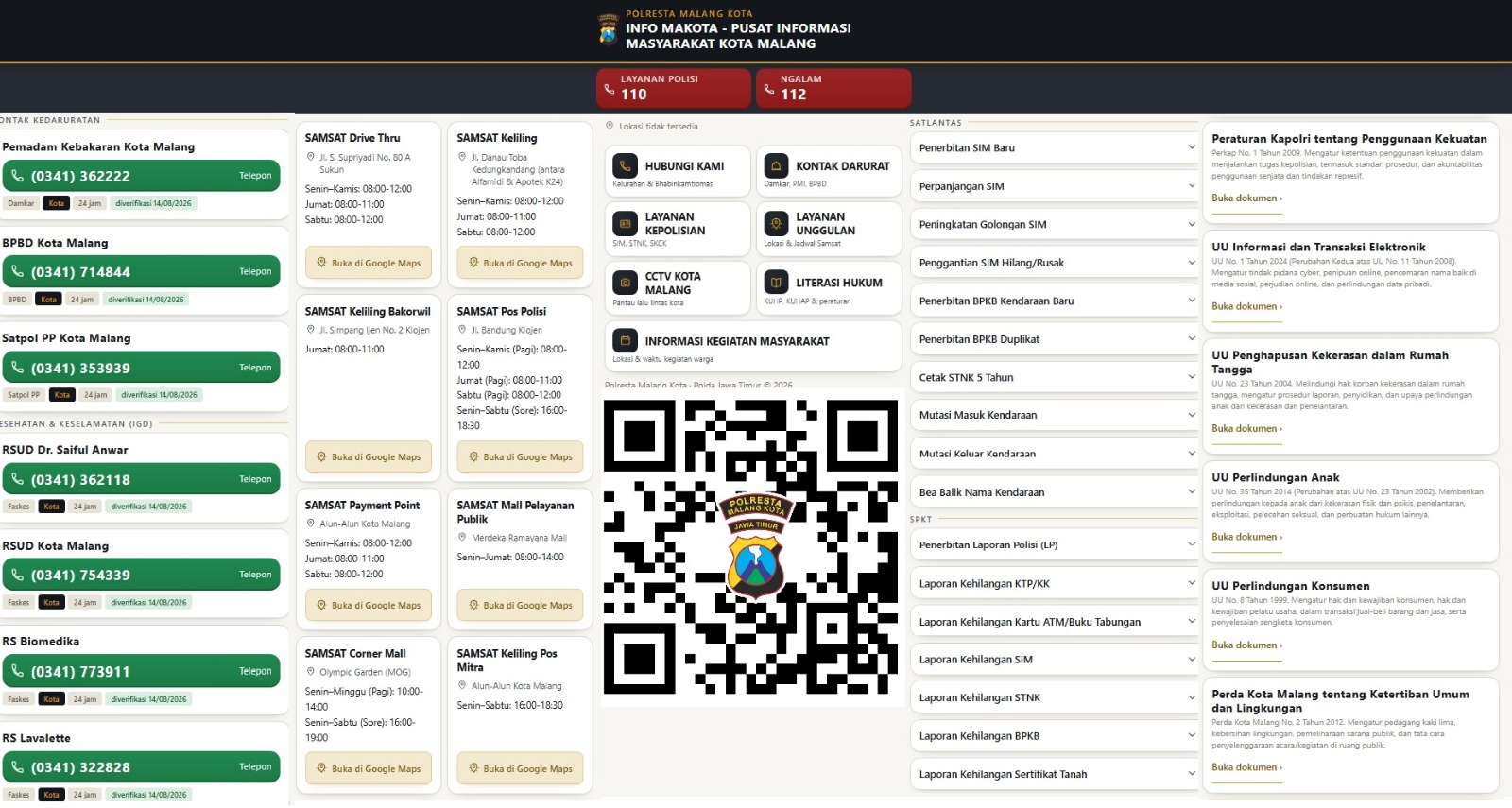The image size is (1512, 808).
Task: Click phone icon beside (0341) 754339
Action: click(x=17, y=575)
